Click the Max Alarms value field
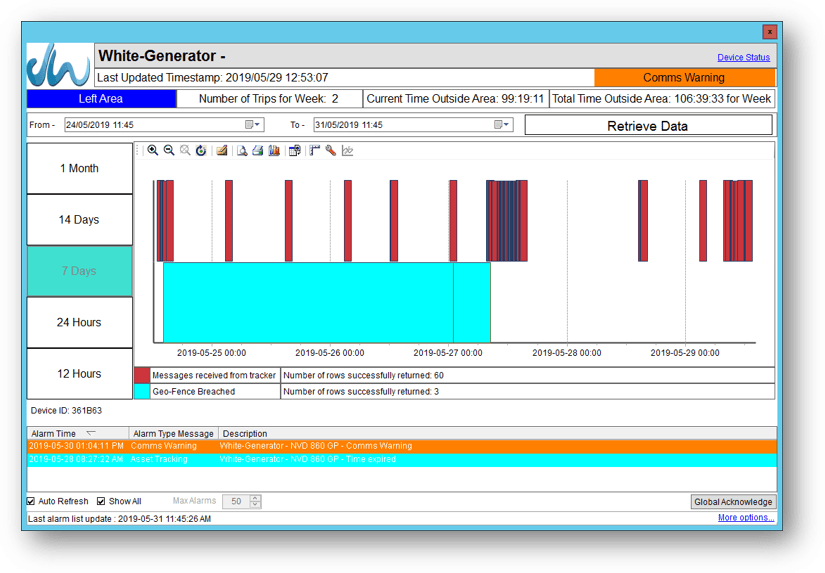Screen dimensions: 825x573 click(236, 501)
